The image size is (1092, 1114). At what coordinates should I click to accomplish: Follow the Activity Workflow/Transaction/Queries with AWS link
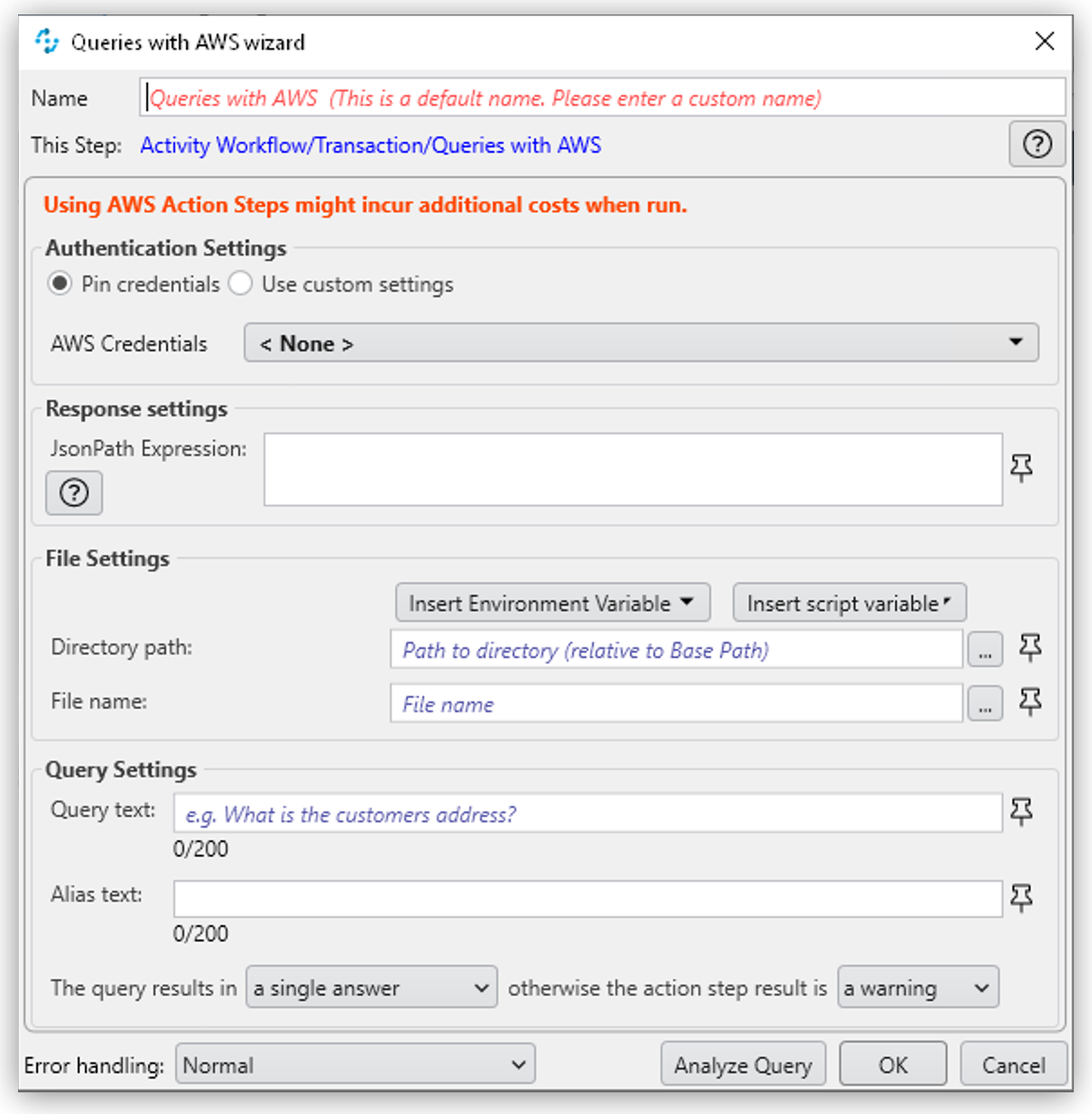tap(370, 145)
